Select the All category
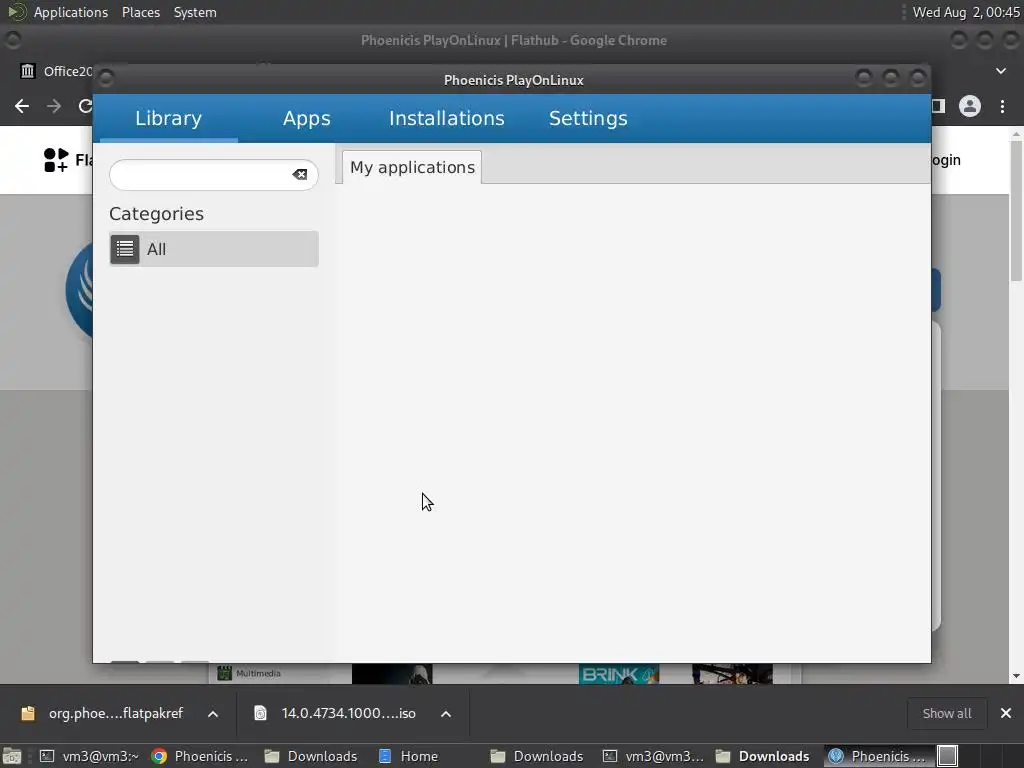The height and width of the screenshot is (768, 1024). coord(214,249)
